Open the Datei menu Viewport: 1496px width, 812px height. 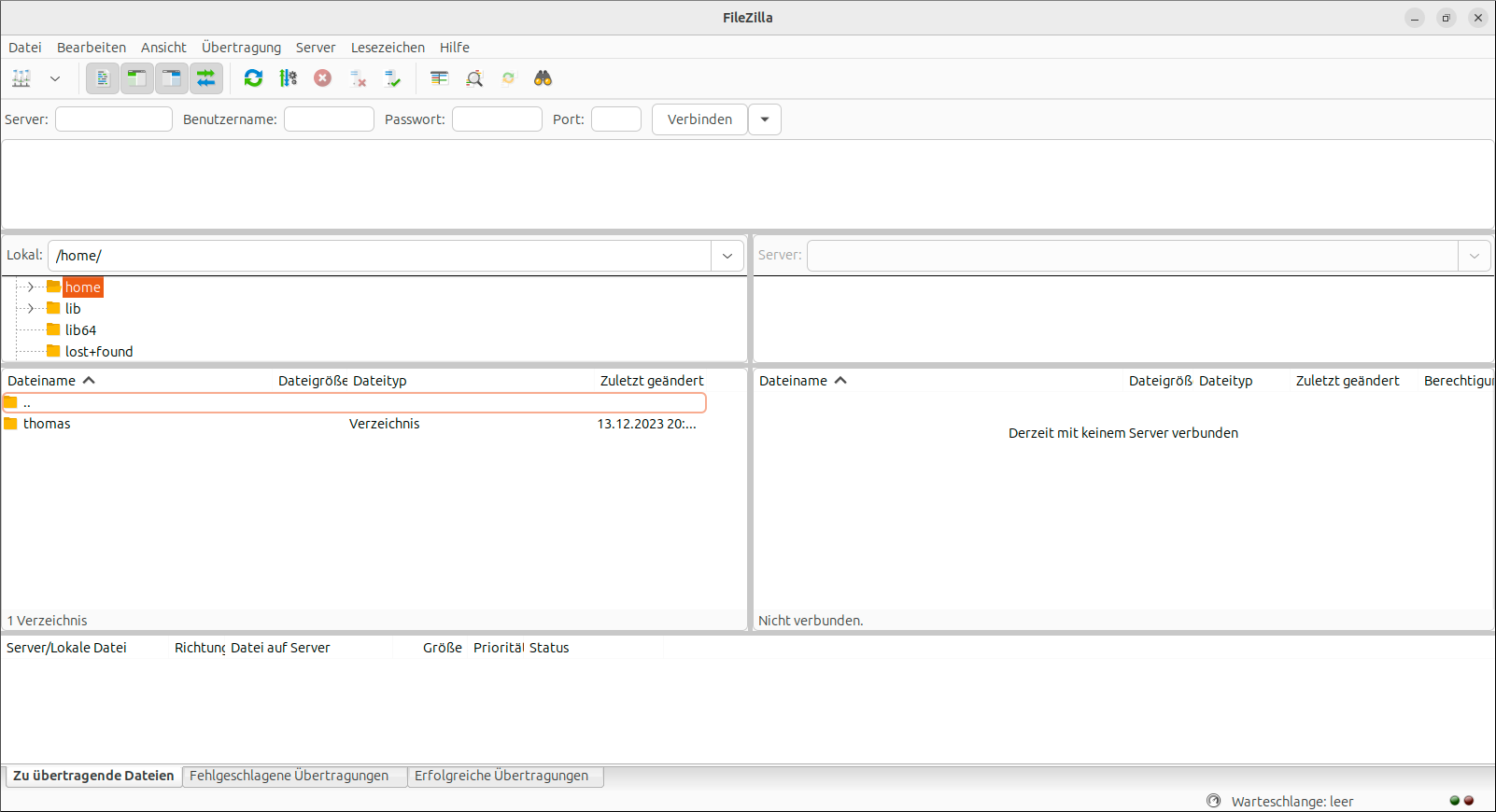coord(25,48)
